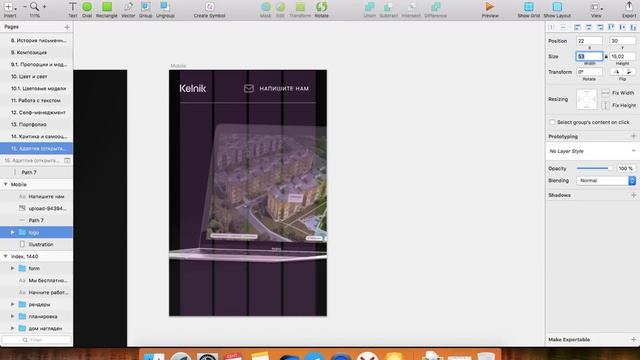
Task: Click the Edit toolbar icon
Action: pos(280,10)
